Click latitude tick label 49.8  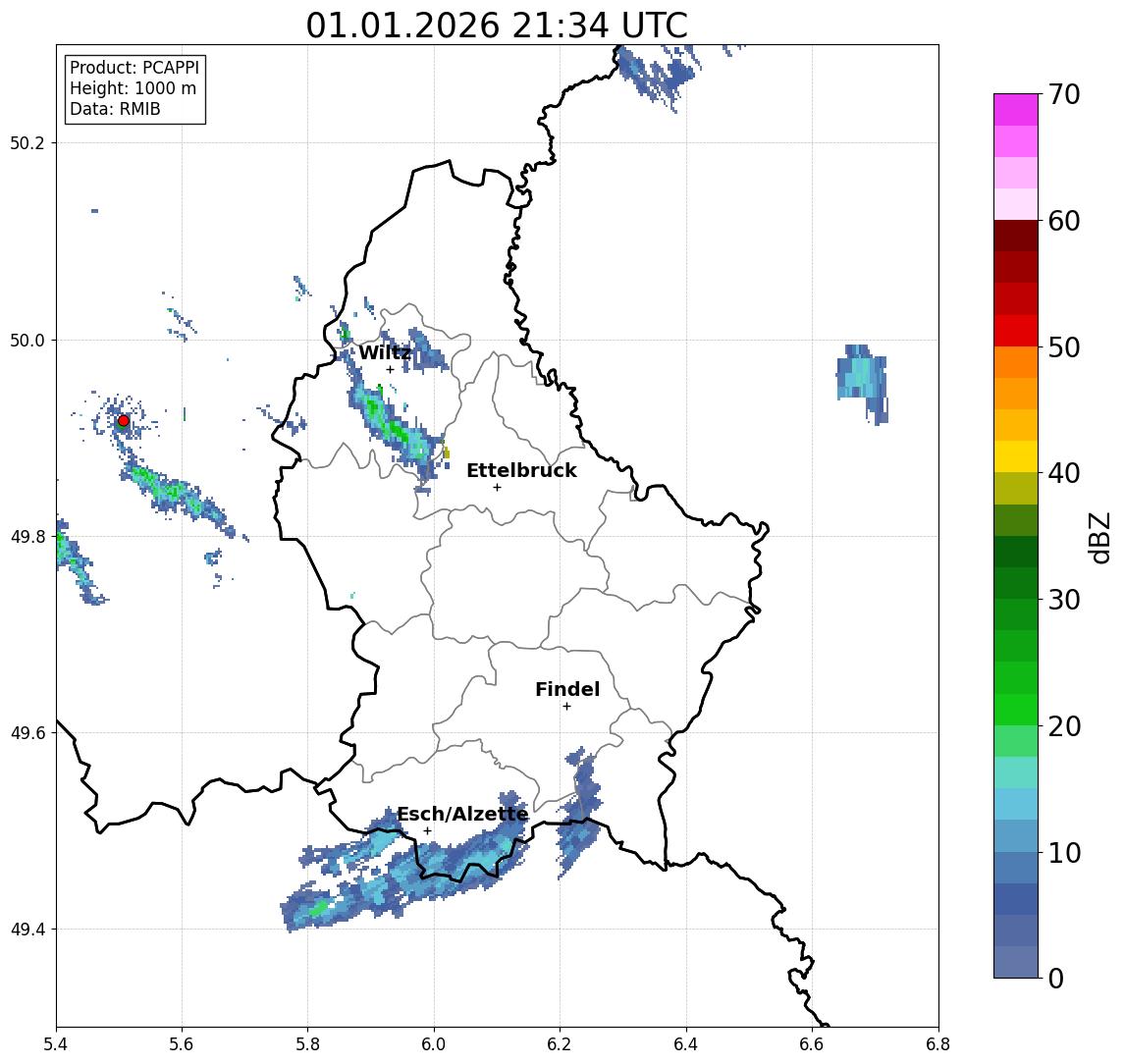[27, 536]
